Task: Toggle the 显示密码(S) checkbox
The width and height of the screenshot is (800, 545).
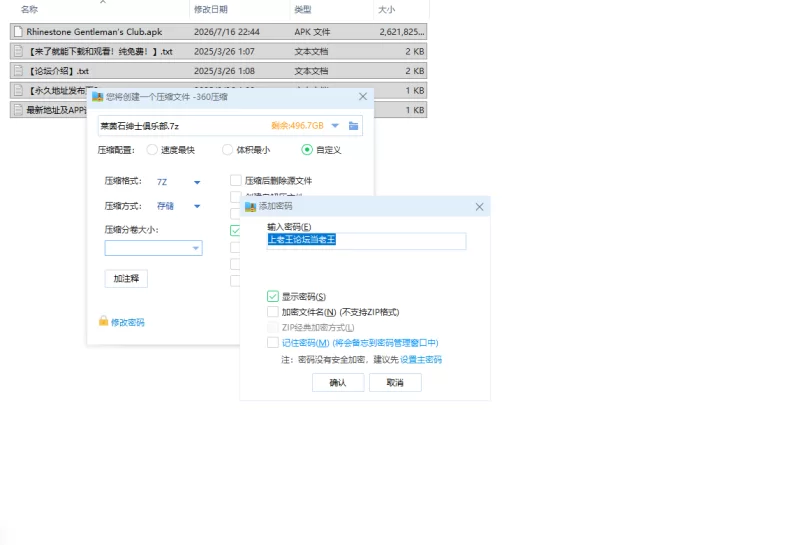Action: click(x=272, y=296)
